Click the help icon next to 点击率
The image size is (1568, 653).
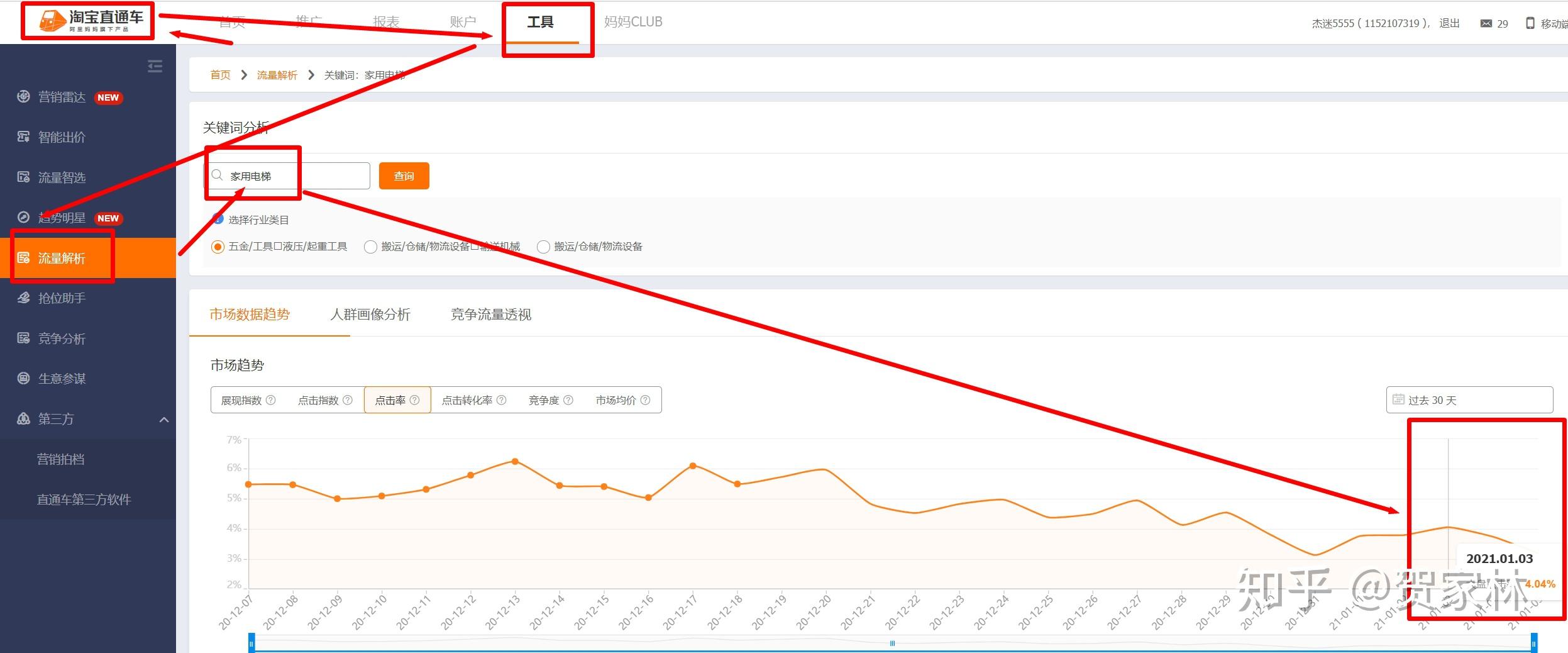pyautogui.click(x=414, y=399)
